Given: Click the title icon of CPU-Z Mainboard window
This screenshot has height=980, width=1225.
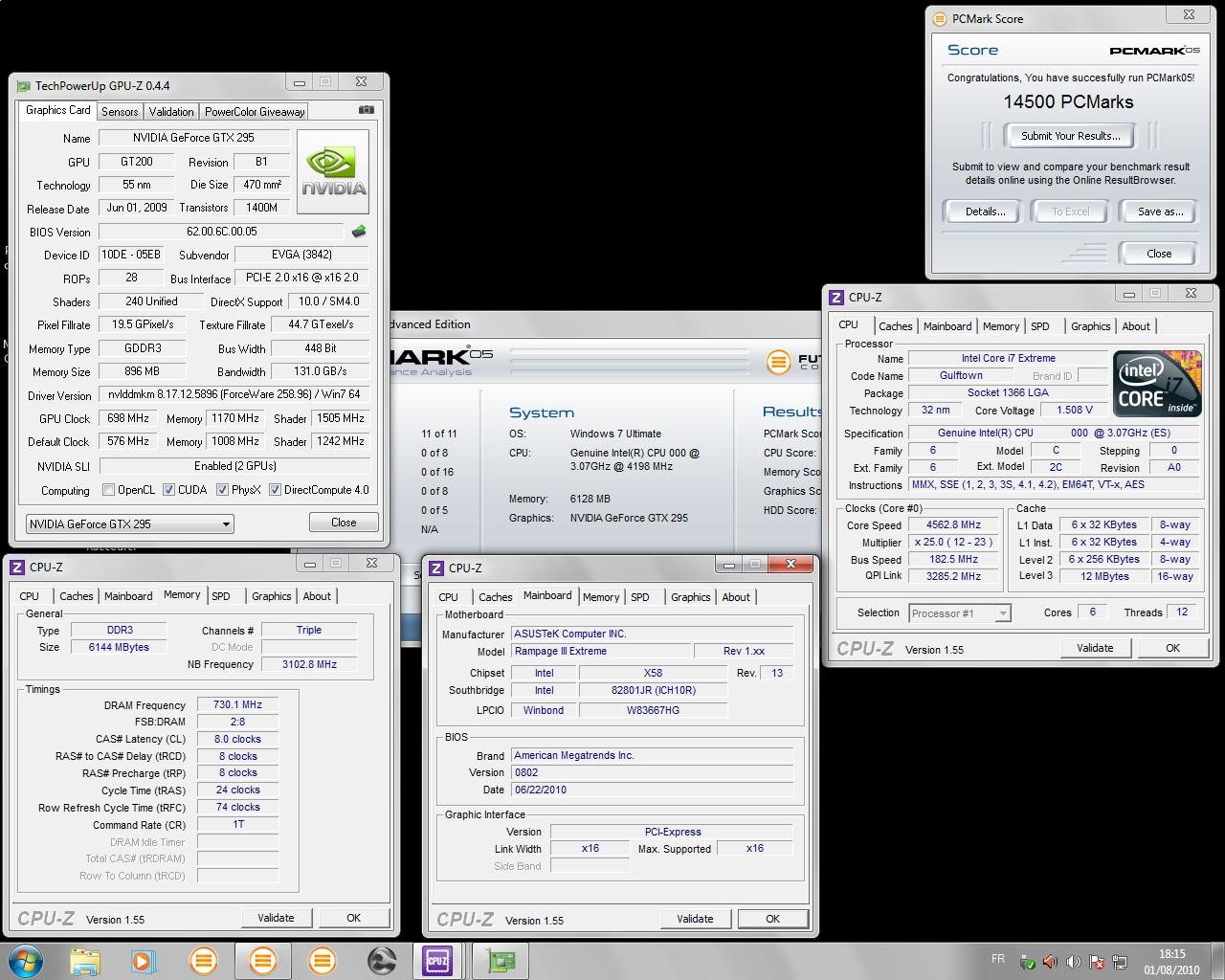Looking at the screenshot, I should point(436,568).
